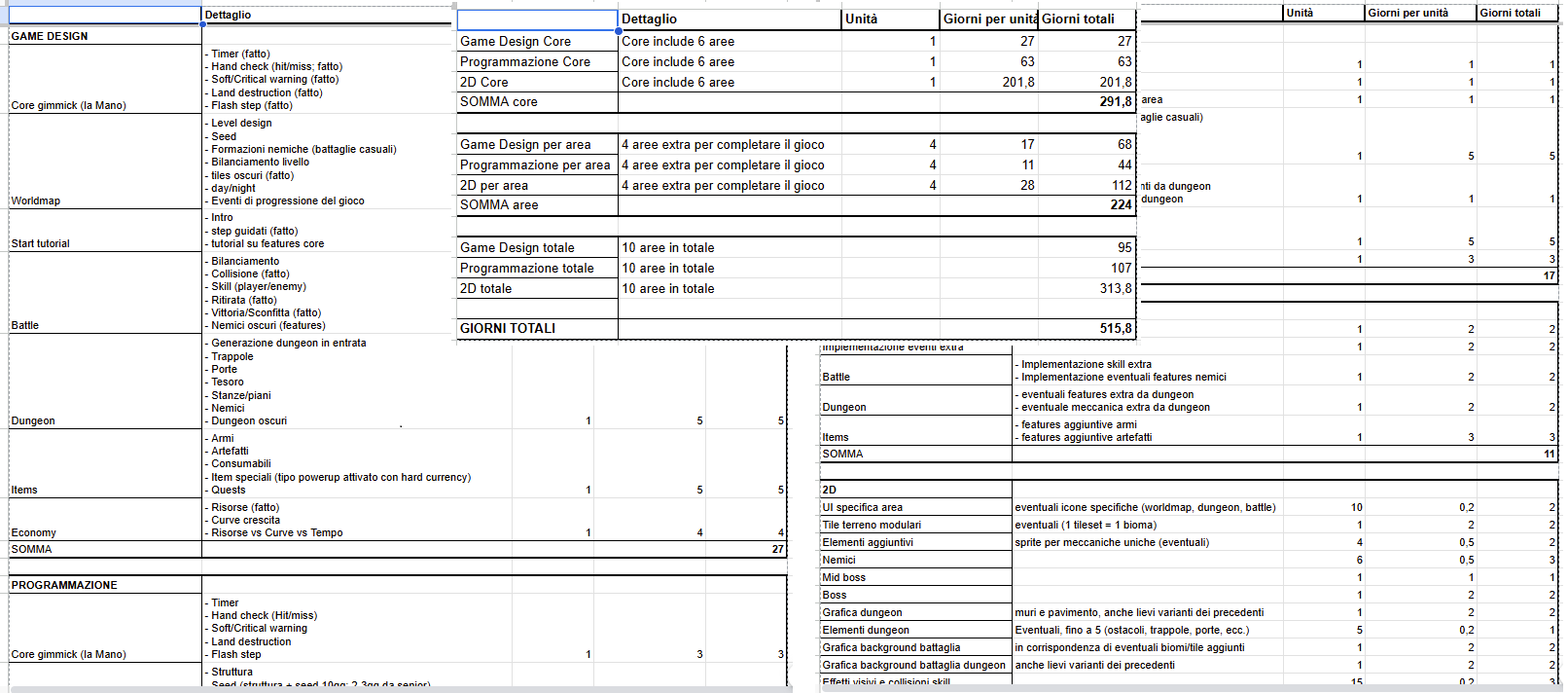Select the Game Design per area cell
Screen dimensions: 1568x693
coord(537,144)
